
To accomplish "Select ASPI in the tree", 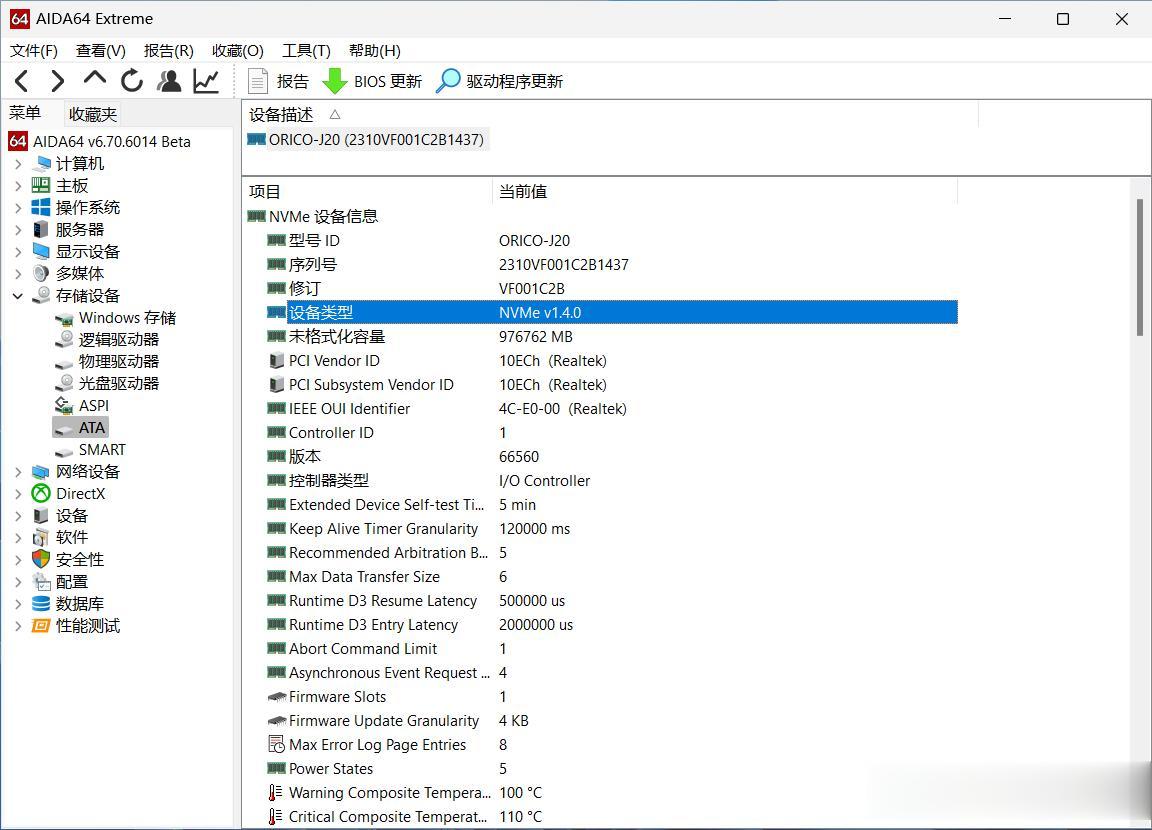I will pyautogui.click(x=94, y=405).
